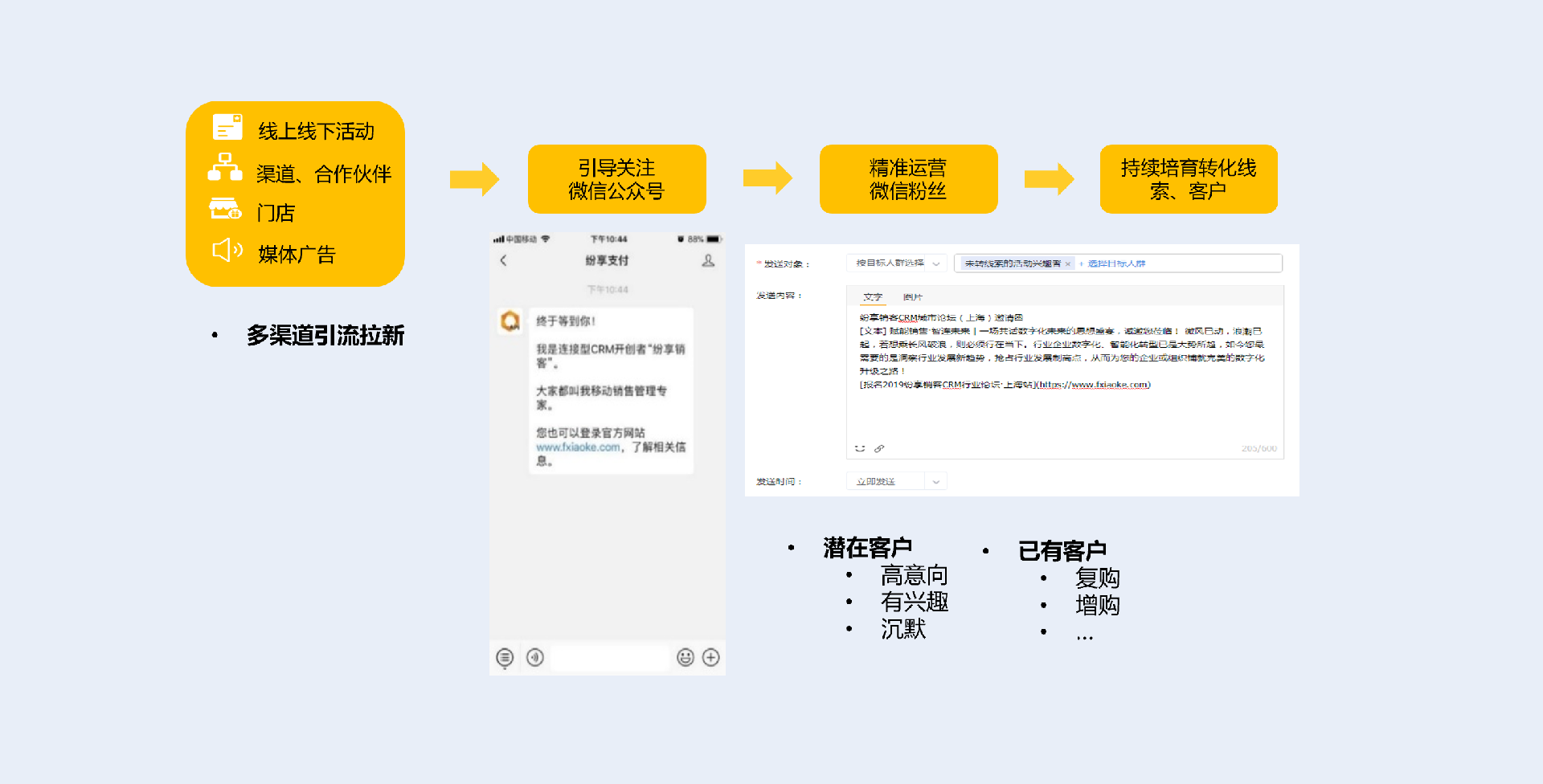Image resolution: width=1543 pixels, height=784 pixels.
Task: Click the chat message text input field
Action: (610, 658)
